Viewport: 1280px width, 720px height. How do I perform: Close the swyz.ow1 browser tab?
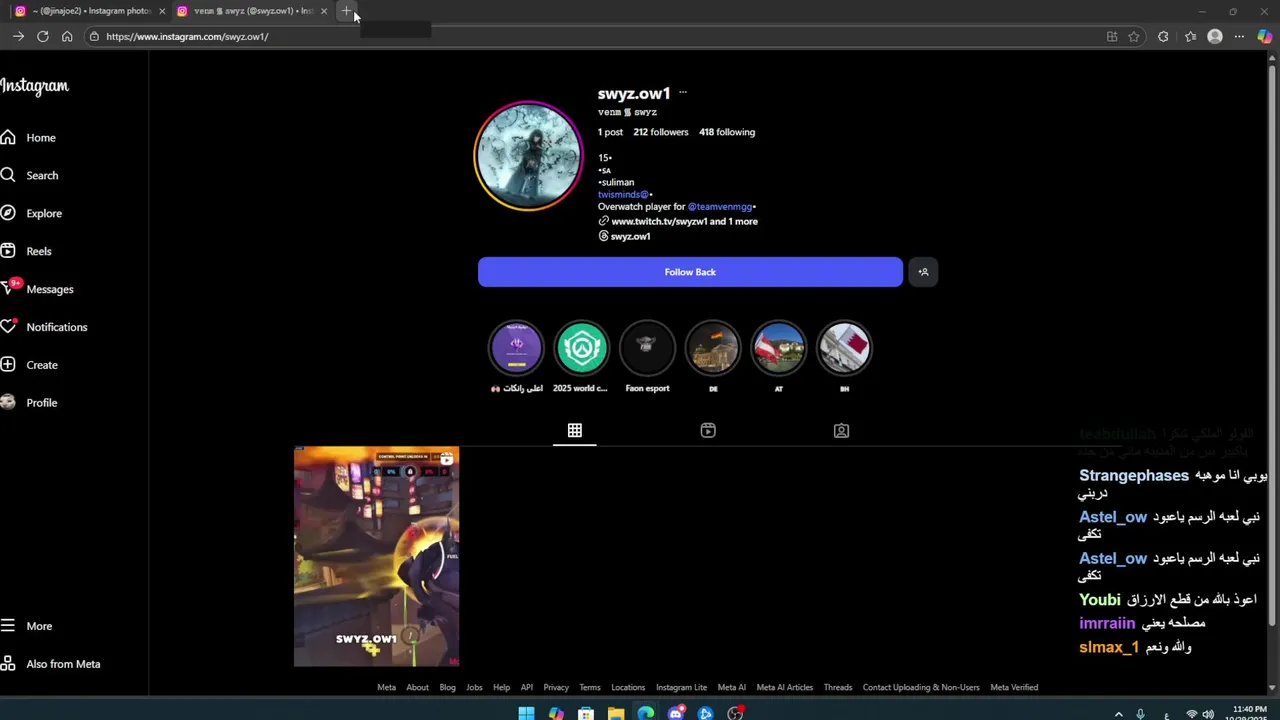324,11
